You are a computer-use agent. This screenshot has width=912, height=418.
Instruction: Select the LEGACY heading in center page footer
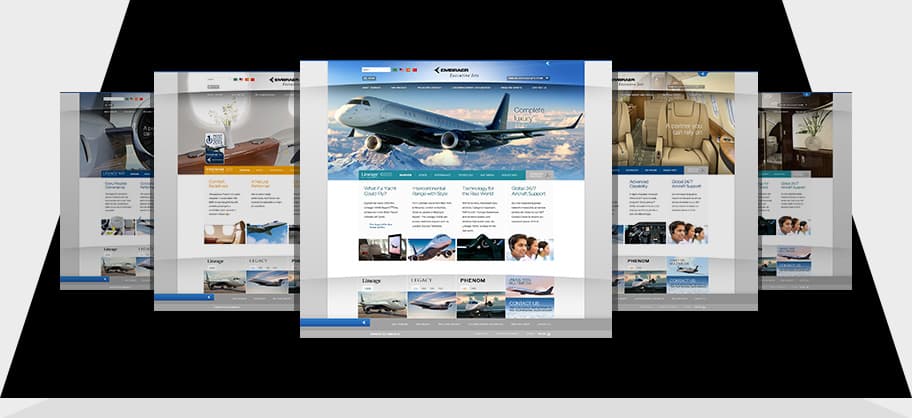pyautogui.click(x=421, y=280)
